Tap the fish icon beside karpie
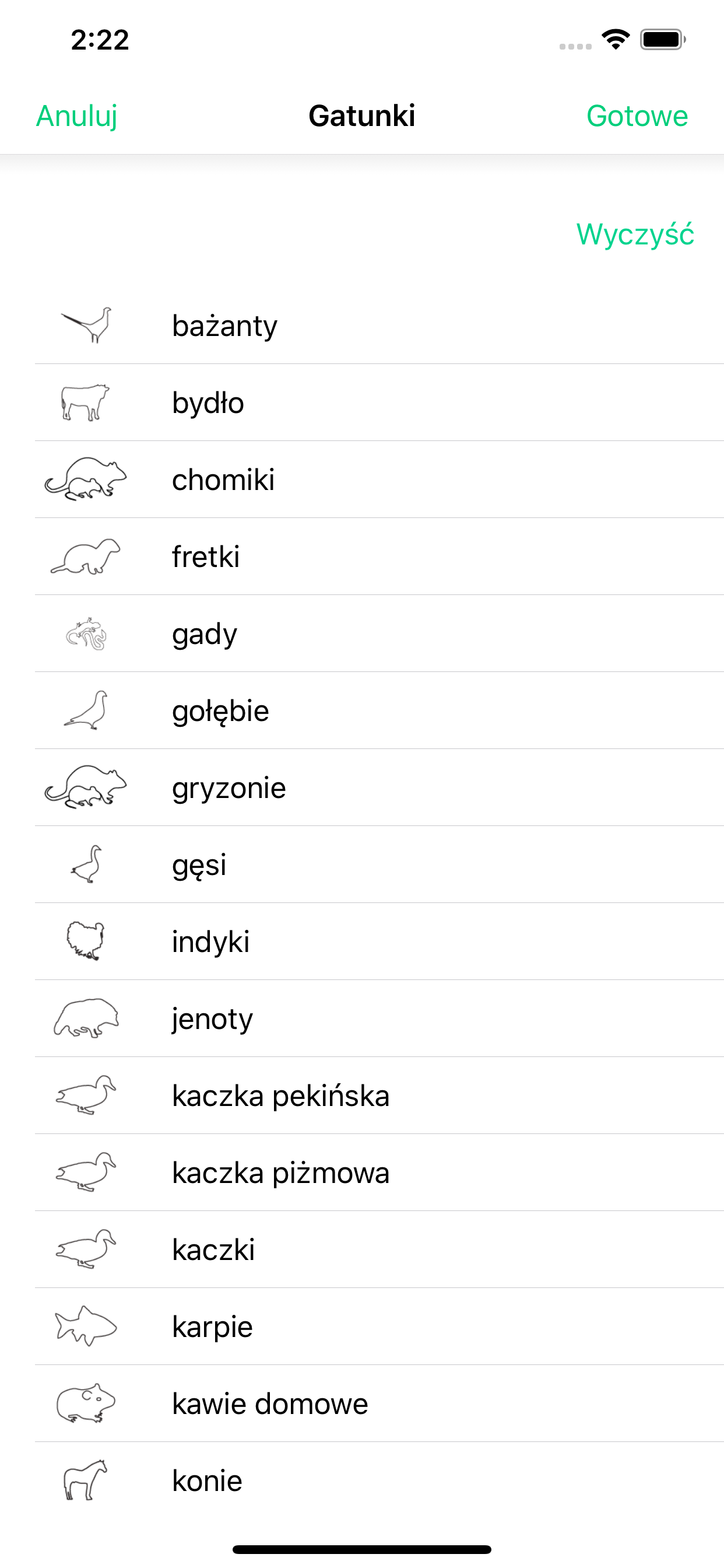The image size is (724, 1568). click(86, 1326)
